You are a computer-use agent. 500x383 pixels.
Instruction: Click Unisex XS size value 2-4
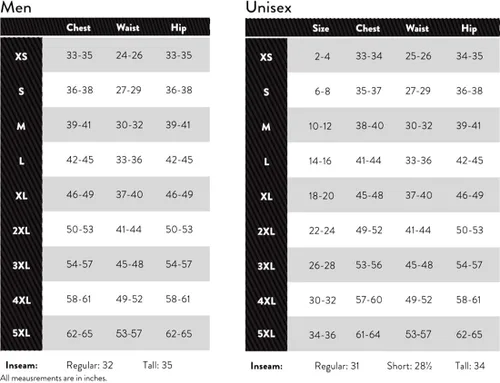(322, 56)
